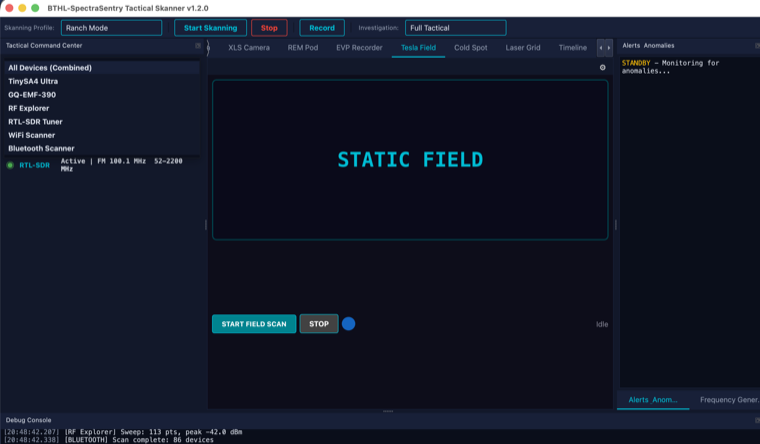Select RF Explorer device
The width and height of the screenshot is (760, 444).
tap(102, 109)
